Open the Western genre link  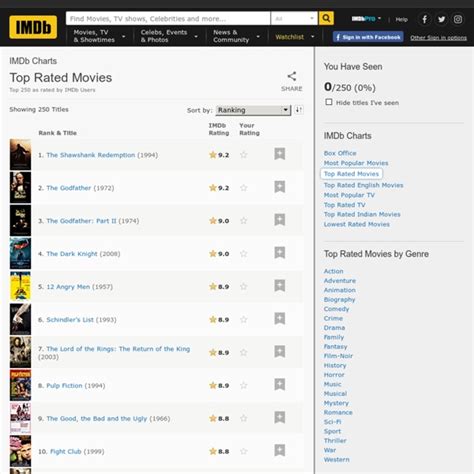[337, 459]
